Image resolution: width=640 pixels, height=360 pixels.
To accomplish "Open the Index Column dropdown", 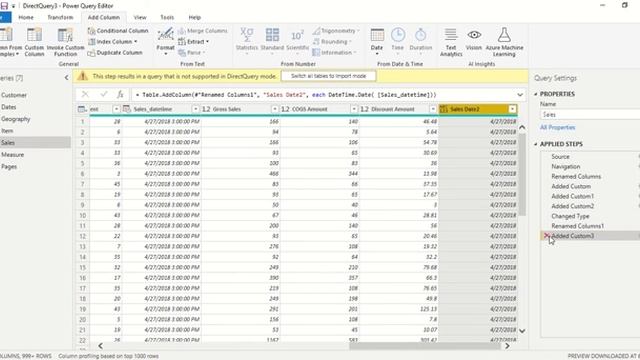I will pos(113,42).
